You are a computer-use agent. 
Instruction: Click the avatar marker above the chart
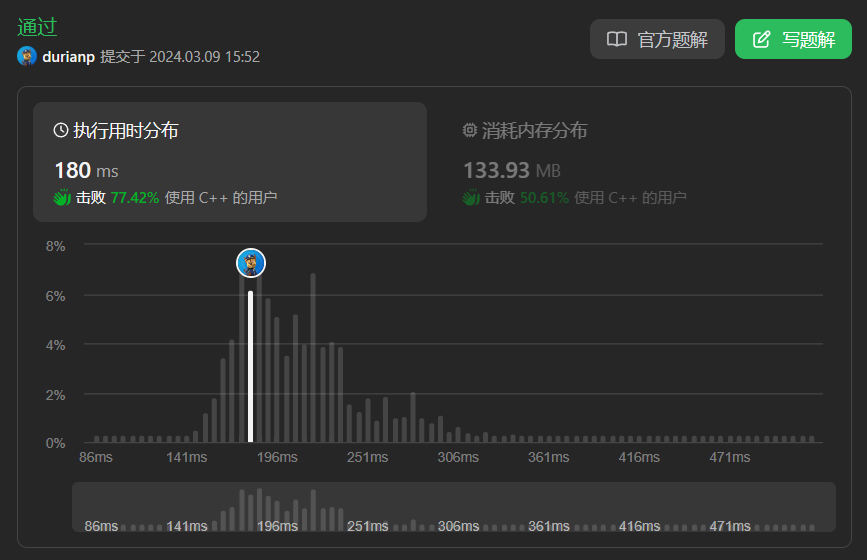tap(250, 263)
